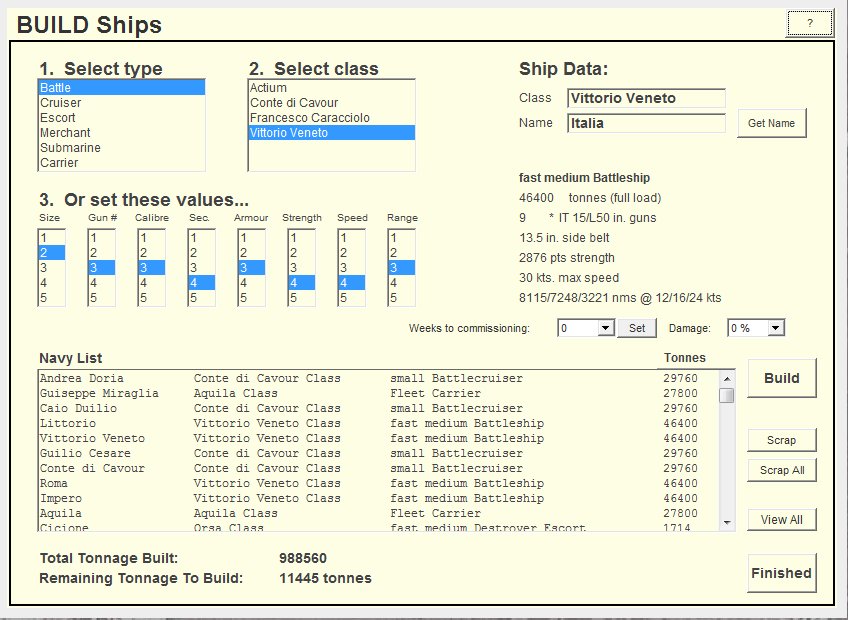
Task: Edit the ship Name input field
Action: click(x=646, y=123)
